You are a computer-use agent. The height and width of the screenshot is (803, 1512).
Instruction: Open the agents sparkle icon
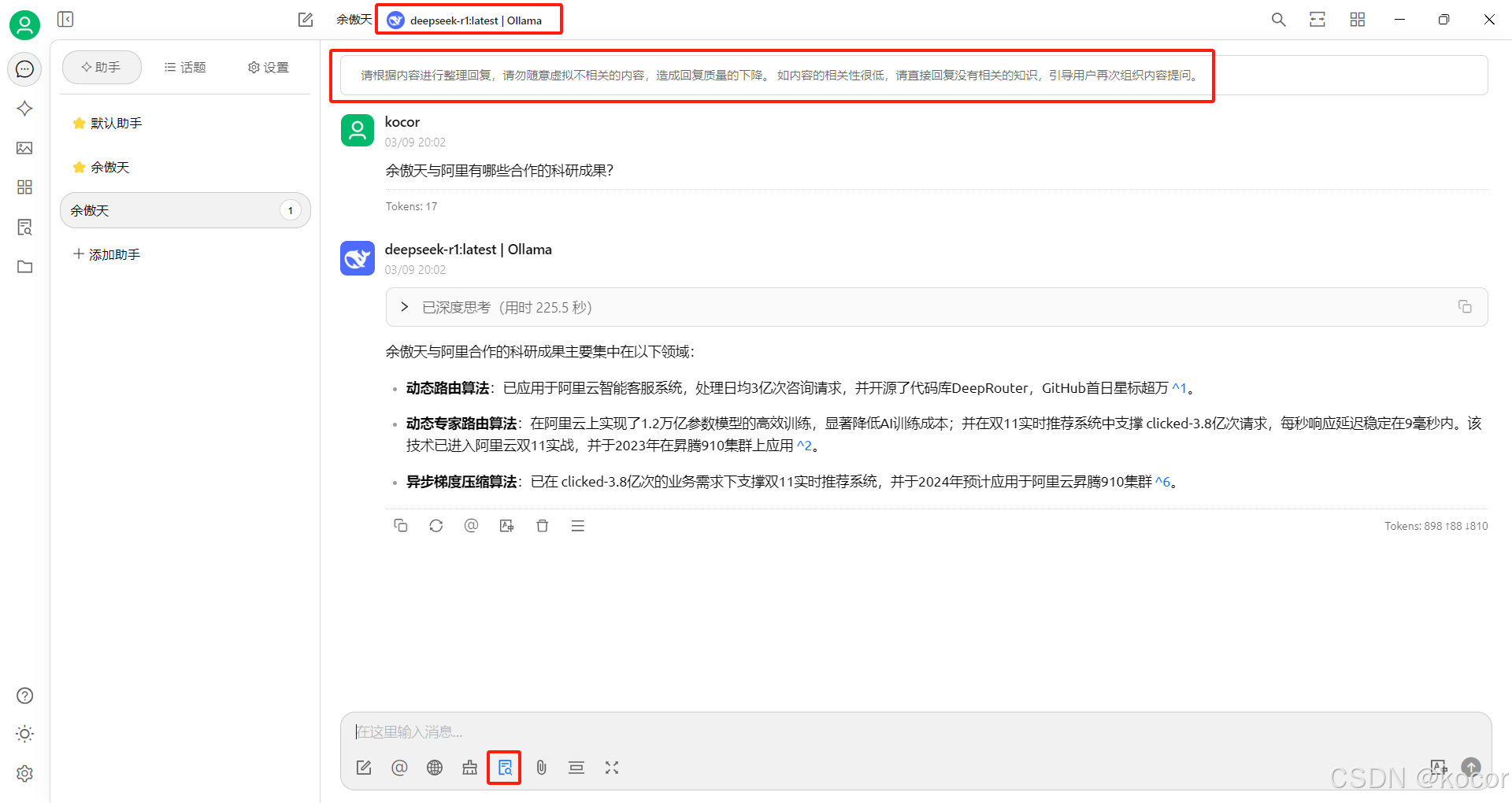coord(24,109)
